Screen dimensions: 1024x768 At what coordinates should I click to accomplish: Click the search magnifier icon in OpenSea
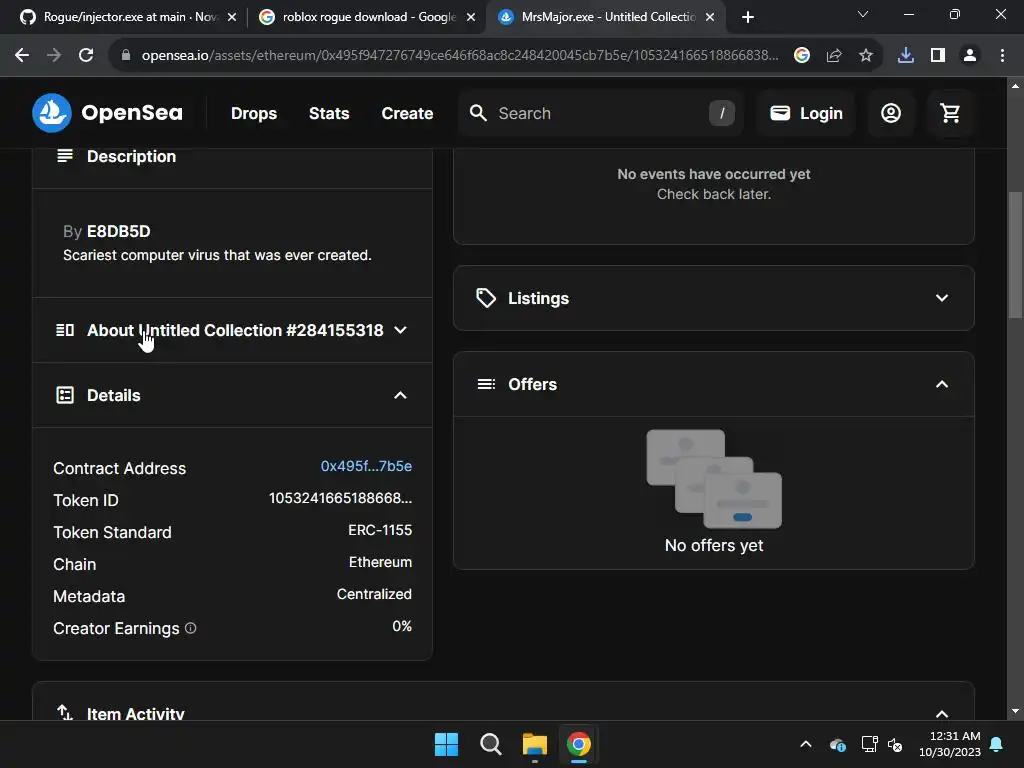478,113
